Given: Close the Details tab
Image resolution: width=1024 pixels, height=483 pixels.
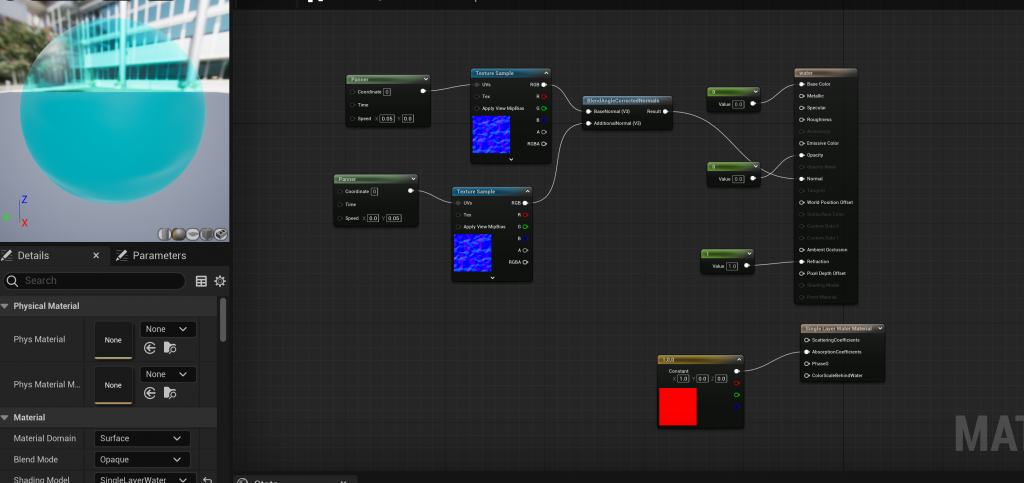Looking at the screenshot, I should pos(96,256).
